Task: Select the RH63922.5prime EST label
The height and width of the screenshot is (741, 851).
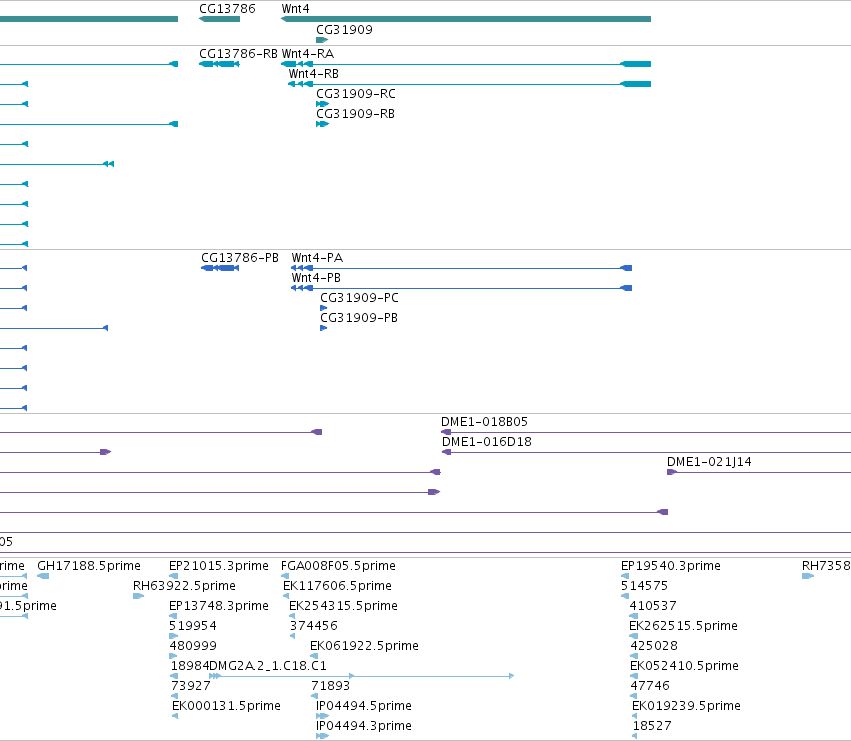Action: (184, 586)
